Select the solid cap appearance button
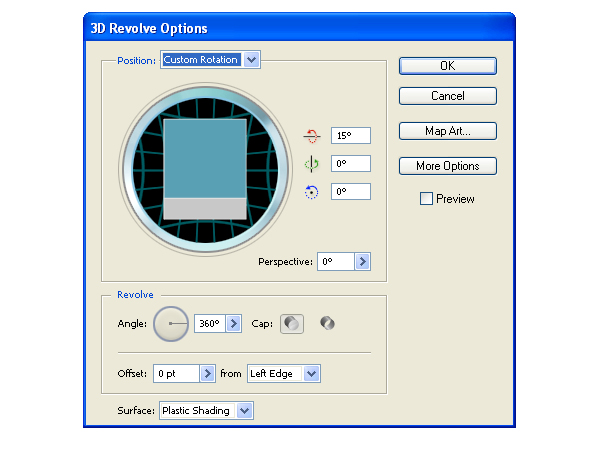 292,324
